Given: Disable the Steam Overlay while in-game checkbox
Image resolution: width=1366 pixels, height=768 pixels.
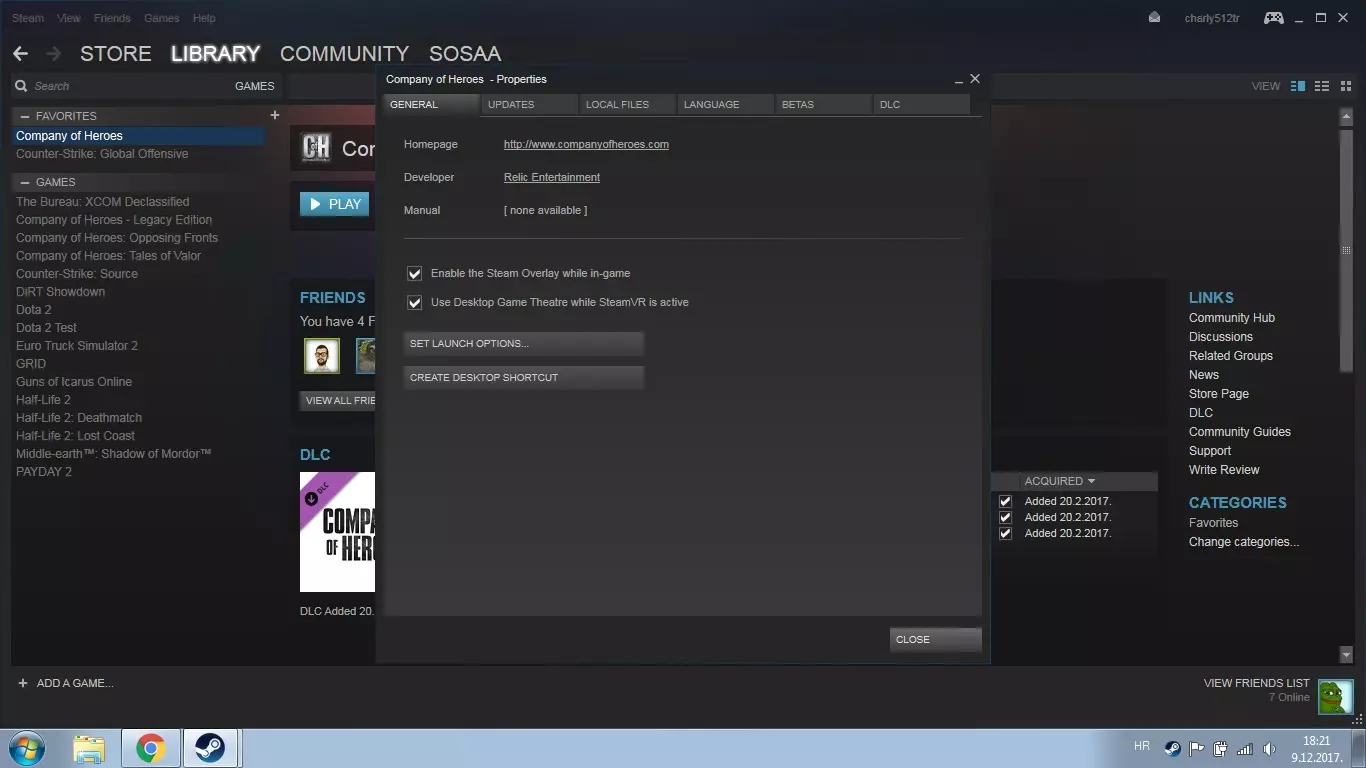Looking at the screenshot, I should point(414,273).
